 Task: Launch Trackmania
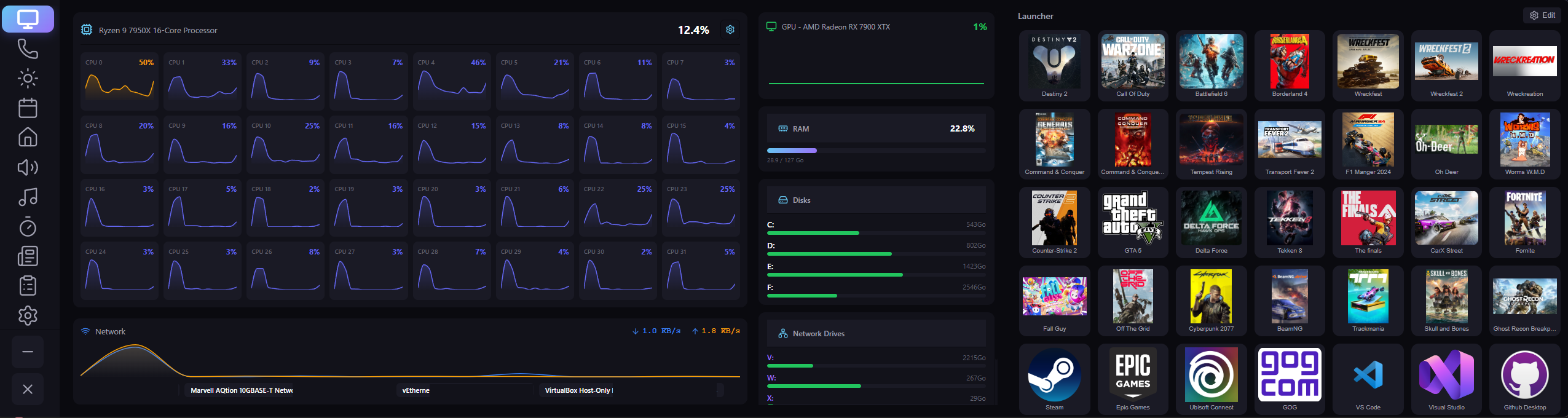pos(1368,301)
